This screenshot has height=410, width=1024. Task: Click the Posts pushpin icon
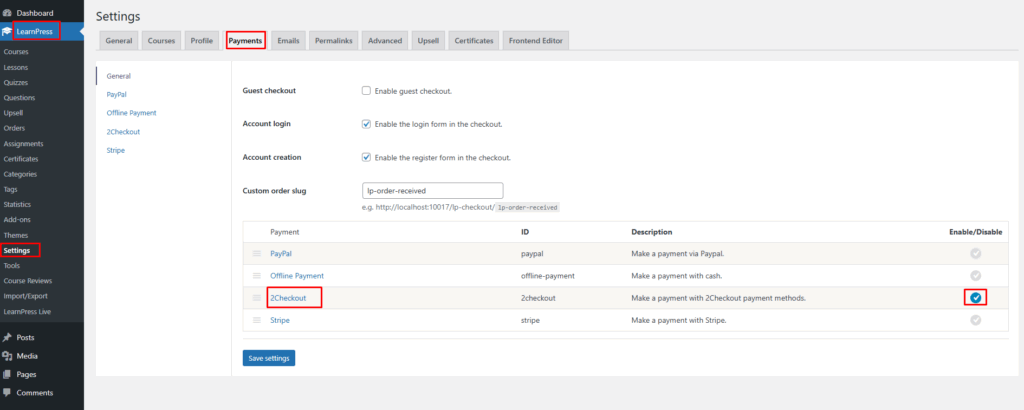[7, 338]
